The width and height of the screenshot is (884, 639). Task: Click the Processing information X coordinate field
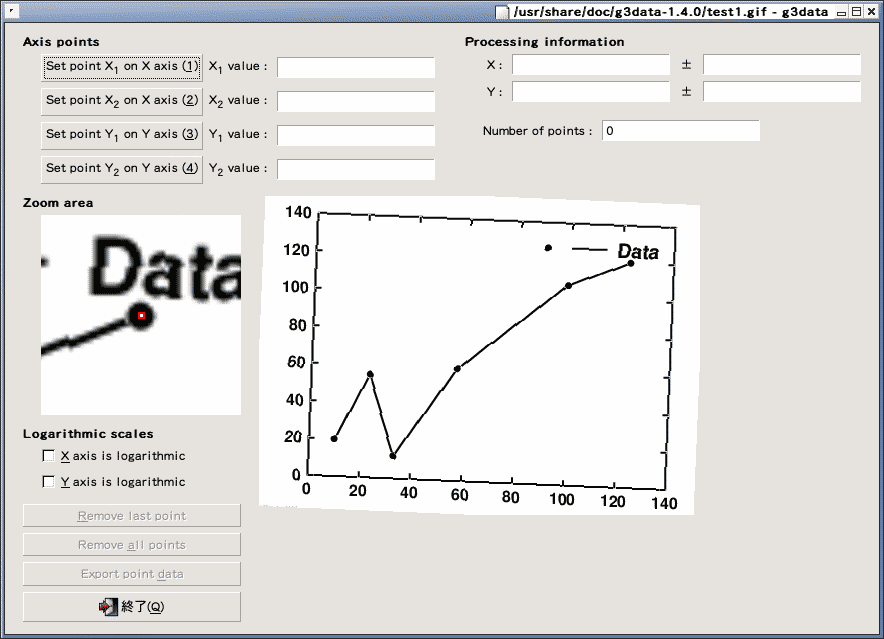[x=591, y=65]
